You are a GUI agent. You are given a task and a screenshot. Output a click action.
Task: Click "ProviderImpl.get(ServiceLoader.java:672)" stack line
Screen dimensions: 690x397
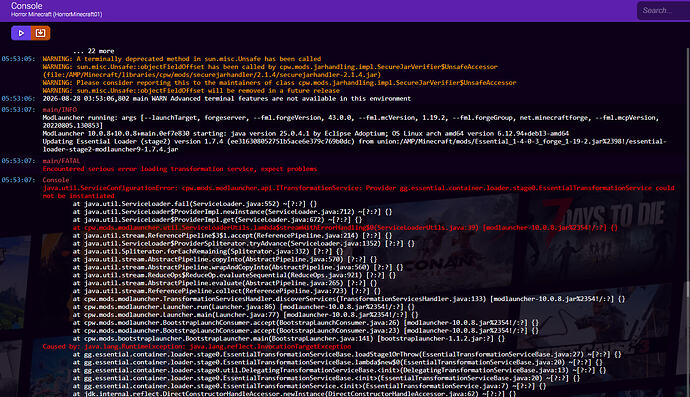click(217, 220)
